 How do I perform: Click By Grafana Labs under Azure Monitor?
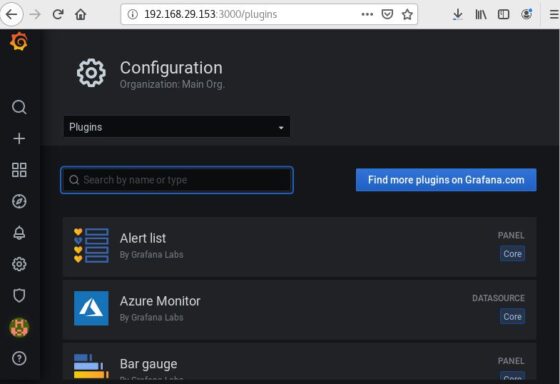coord(151,318)
